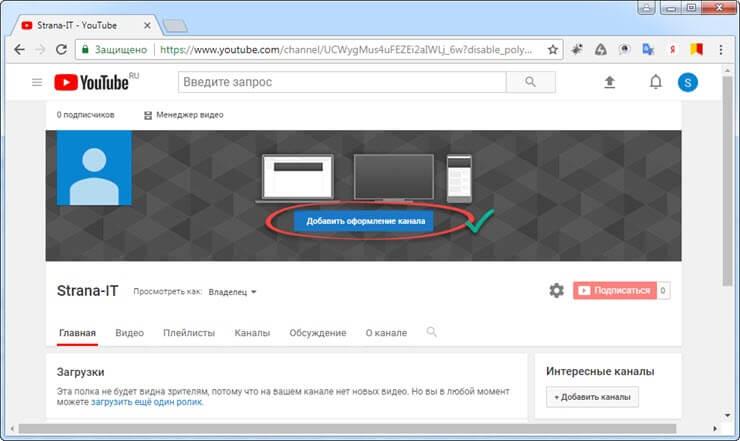Click the Chrome user profile button in the title bar
The height and width of the screenshot is (441, 740).
pyautogui.click(x=646, y=8)
